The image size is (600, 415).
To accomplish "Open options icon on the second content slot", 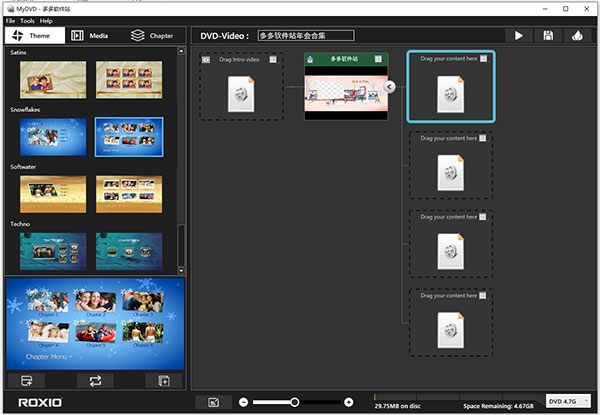I will click(483, 138).
